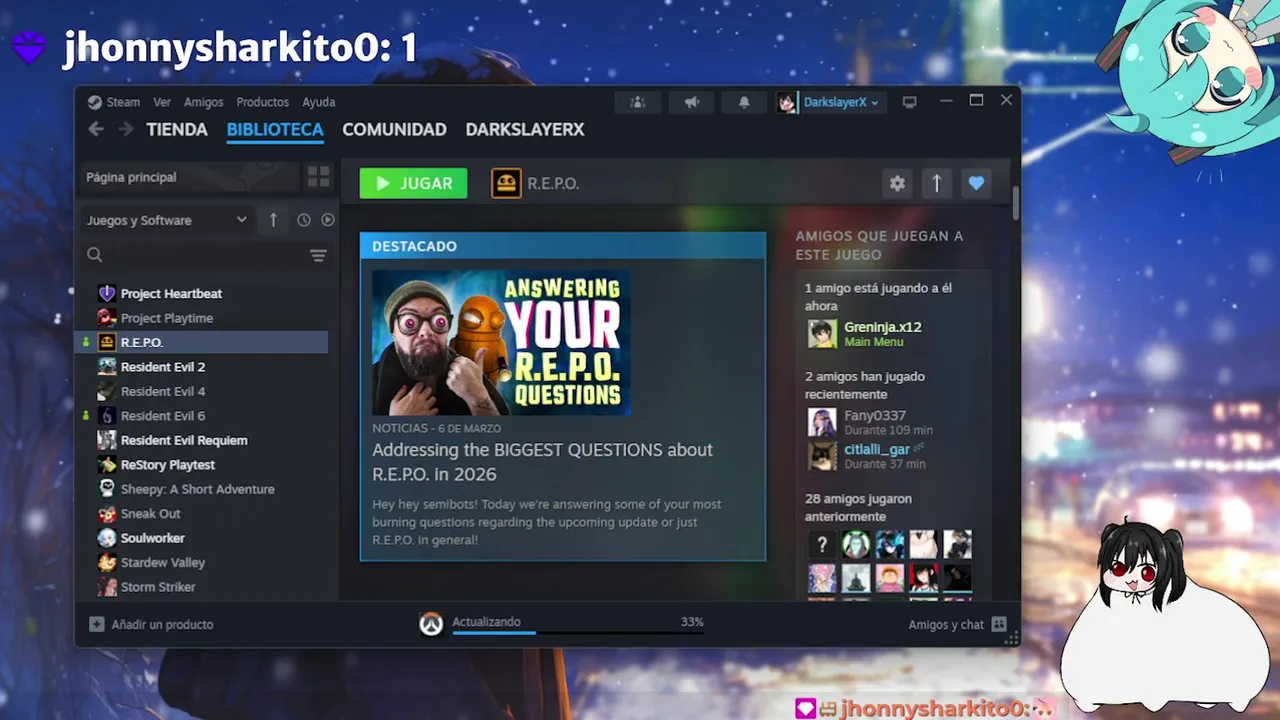Click the sort ascending arrow in library filter

(x=273, y=220)
